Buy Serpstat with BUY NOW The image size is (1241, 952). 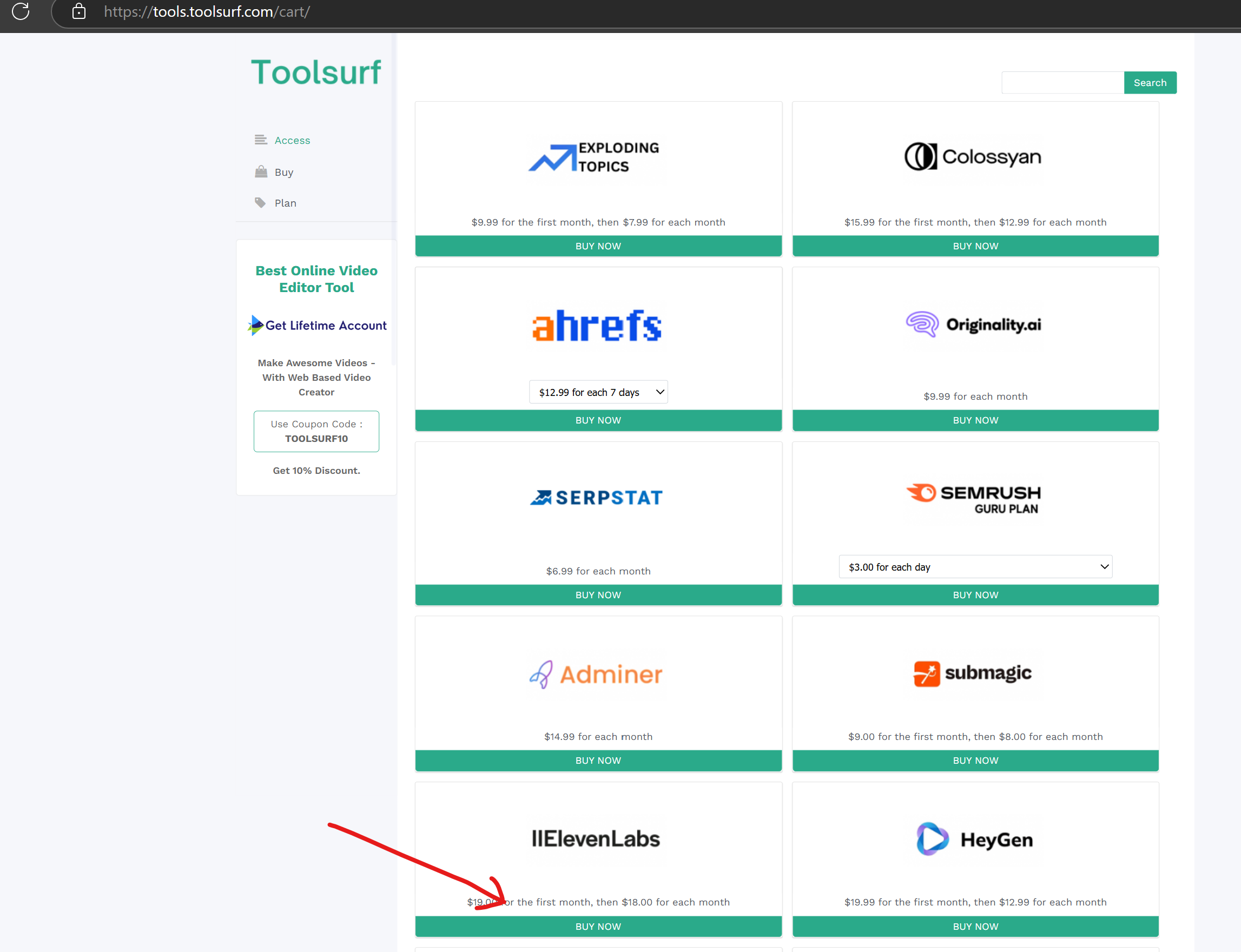point(598,595)
